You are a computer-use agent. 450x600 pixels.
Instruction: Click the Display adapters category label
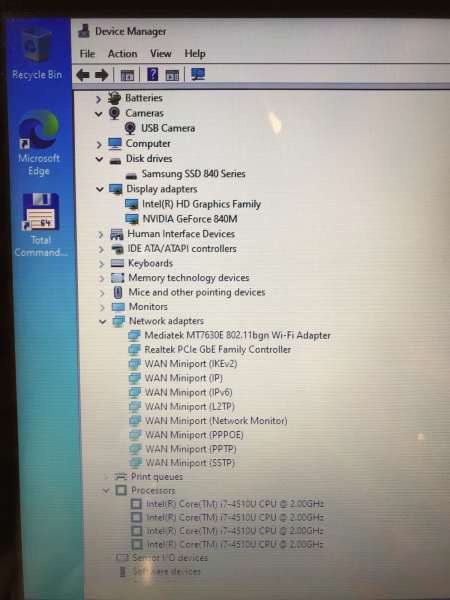coord(162,189)
